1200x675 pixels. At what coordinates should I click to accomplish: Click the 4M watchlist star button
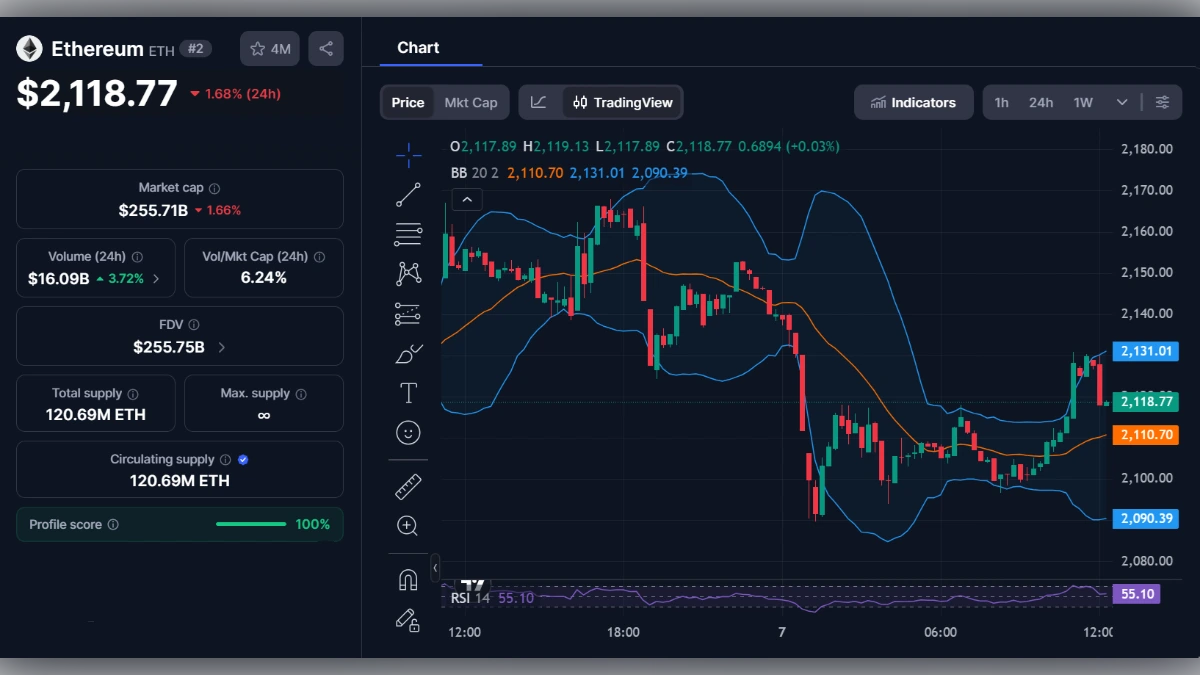[269, 48]
